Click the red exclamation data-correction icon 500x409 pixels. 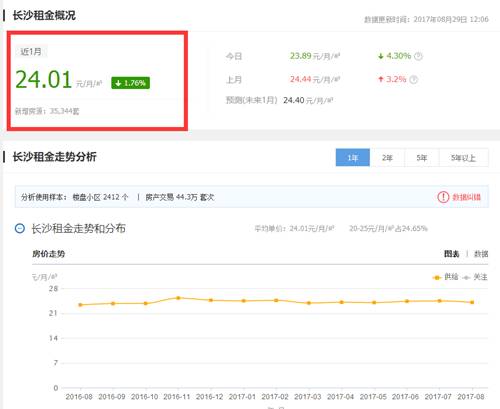[x=443, y=197]
